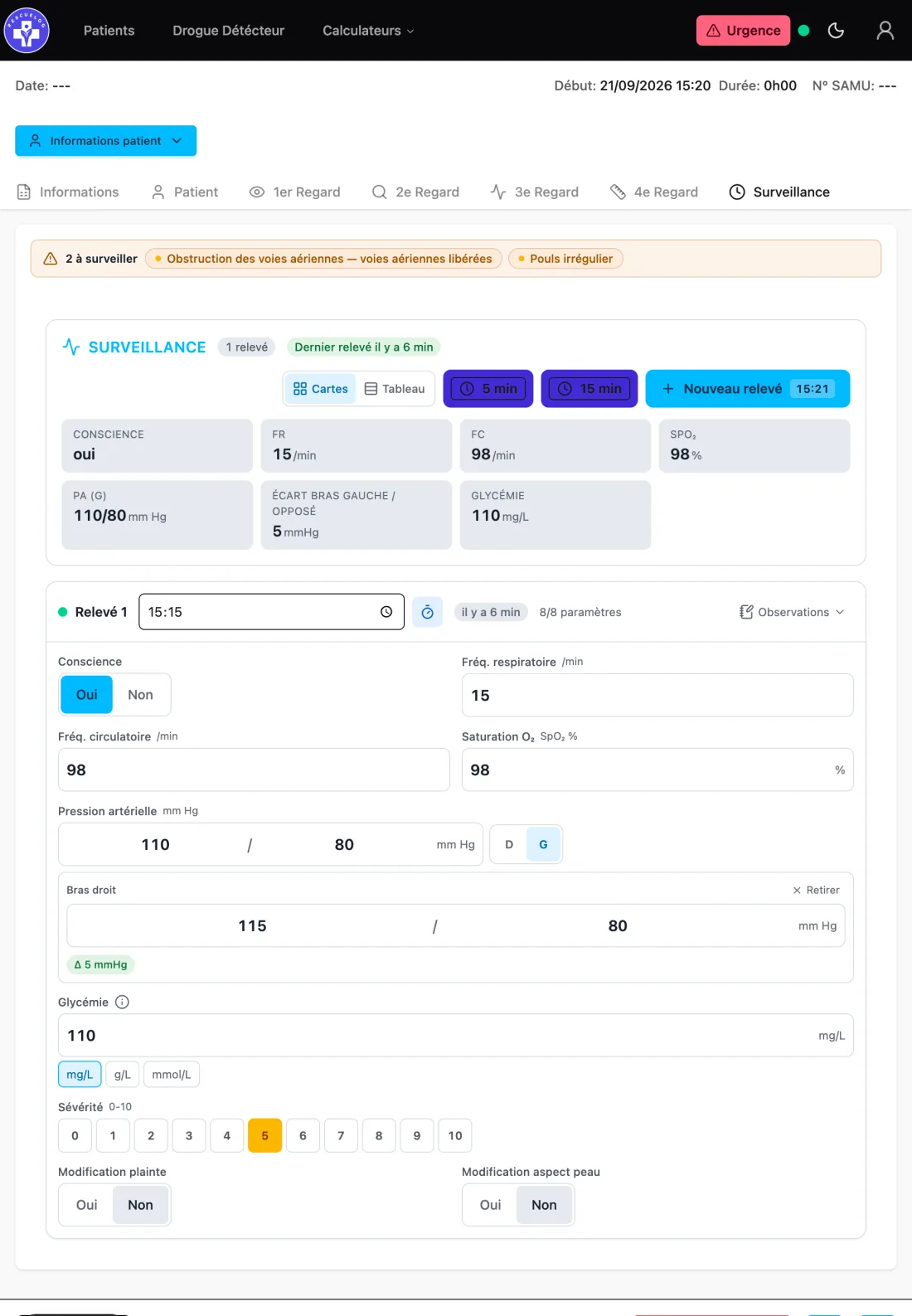Screen dimensions: 912x1316
Task: Select the g/L glycémie unit
Action: tap(123, 1075)
